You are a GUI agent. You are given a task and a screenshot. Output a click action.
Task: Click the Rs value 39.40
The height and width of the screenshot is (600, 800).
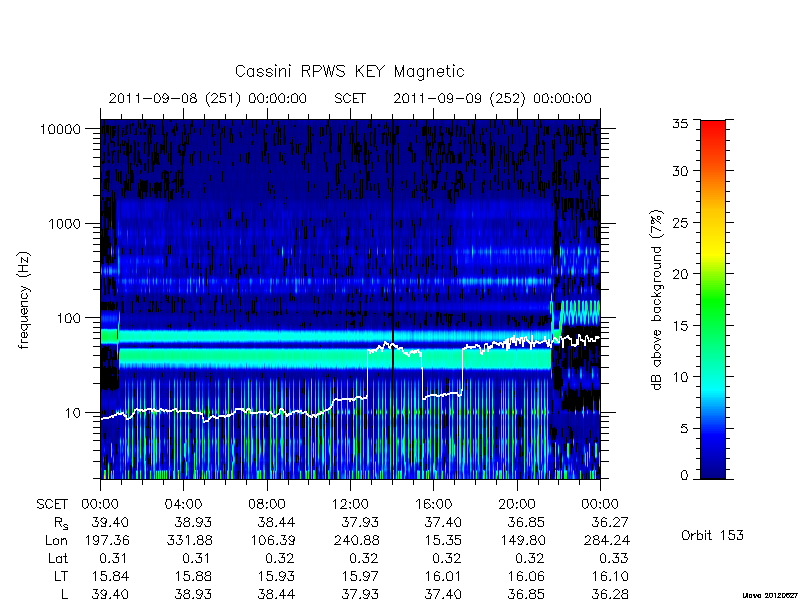110,522
